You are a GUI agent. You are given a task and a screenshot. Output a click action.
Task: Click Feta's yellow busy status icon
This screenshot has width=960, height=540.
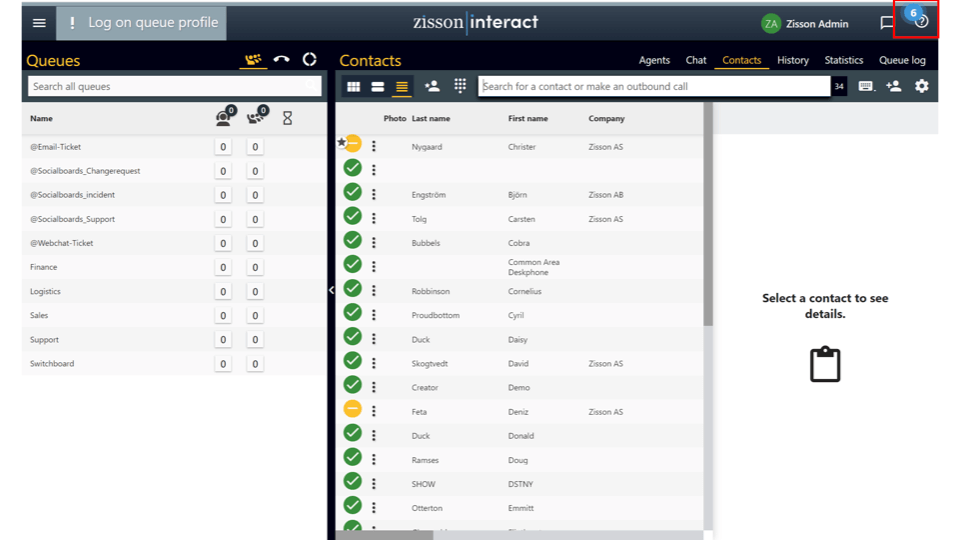pos(353,409)
